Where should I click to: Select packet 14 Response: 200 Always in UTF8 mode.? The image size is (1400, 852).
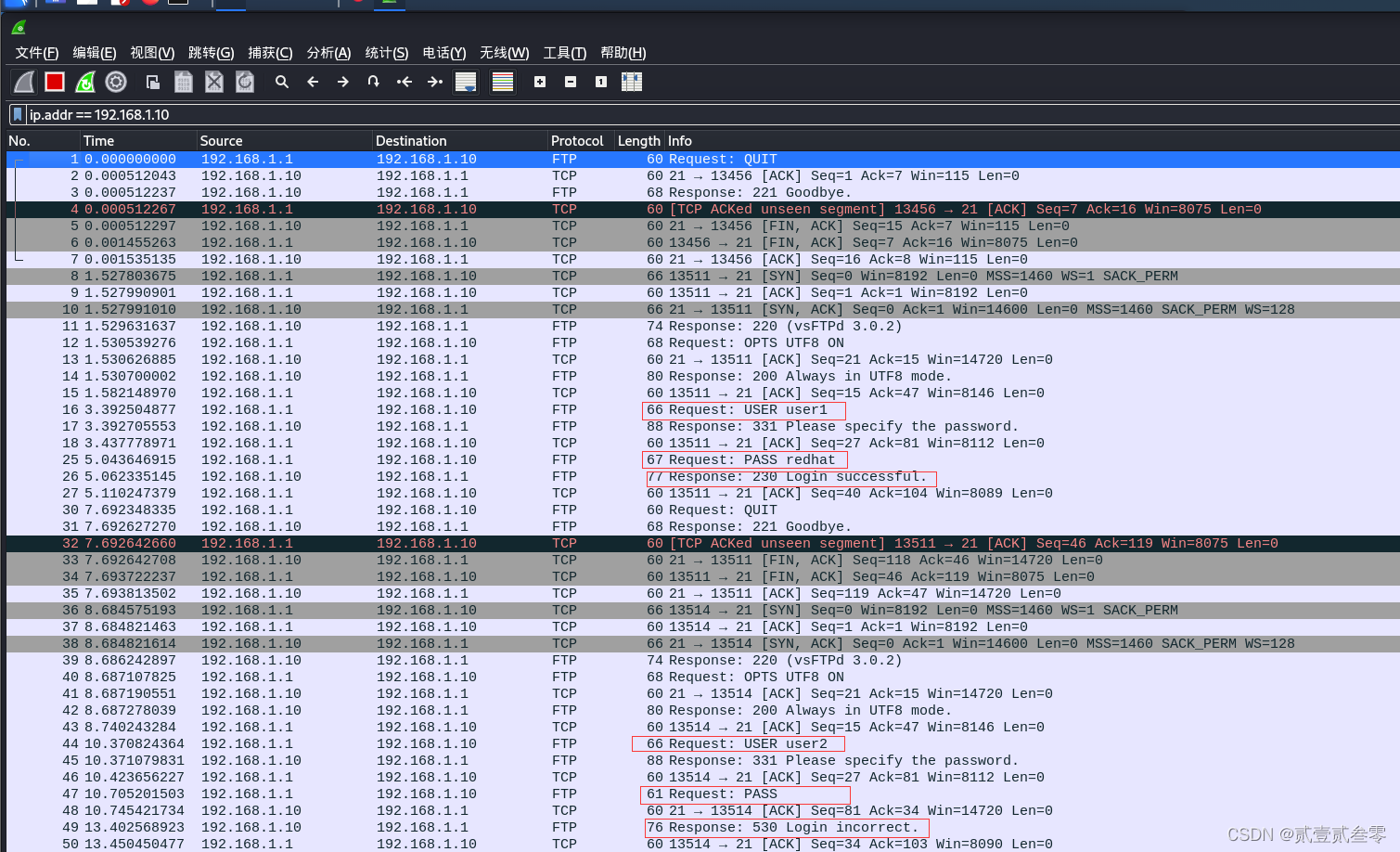point(702,376)
